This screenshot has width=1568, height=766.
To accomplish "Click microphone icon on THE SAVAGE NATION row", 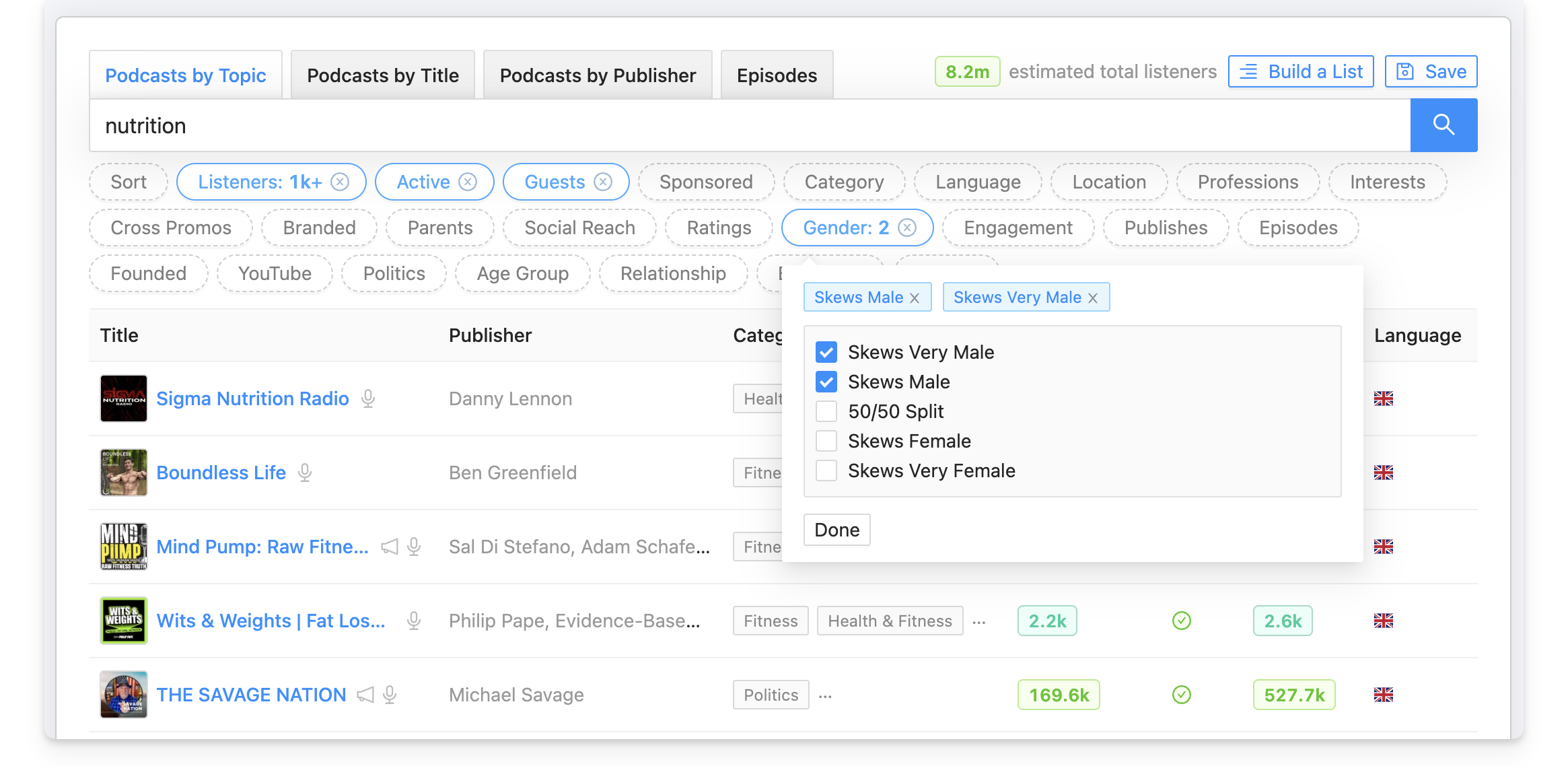I will [x=390, y=695].
